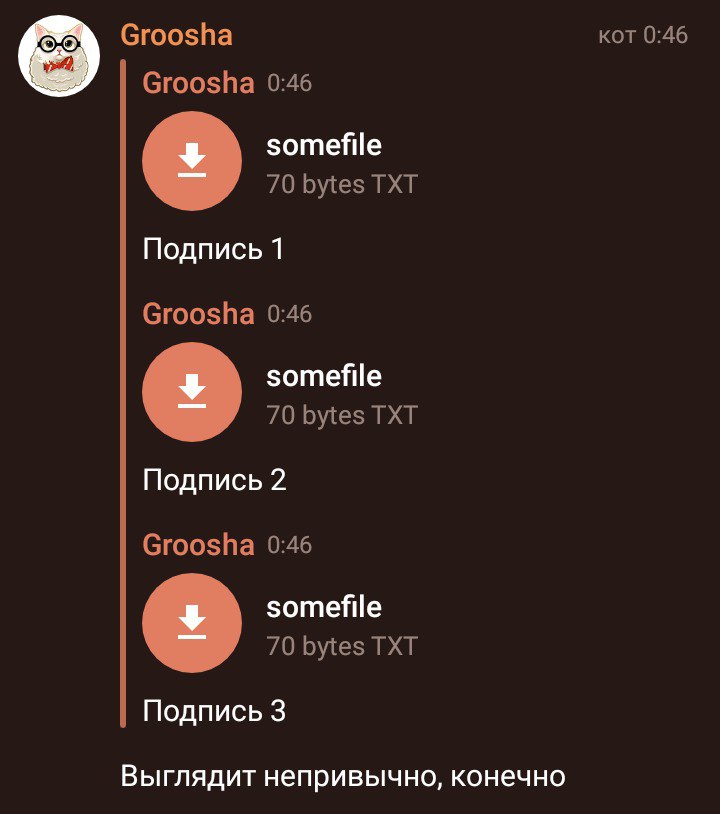Download second somefile attachment above Подпись 2
Image resolution: width=720 pixels, height=814 pixels.
[192, 392]
